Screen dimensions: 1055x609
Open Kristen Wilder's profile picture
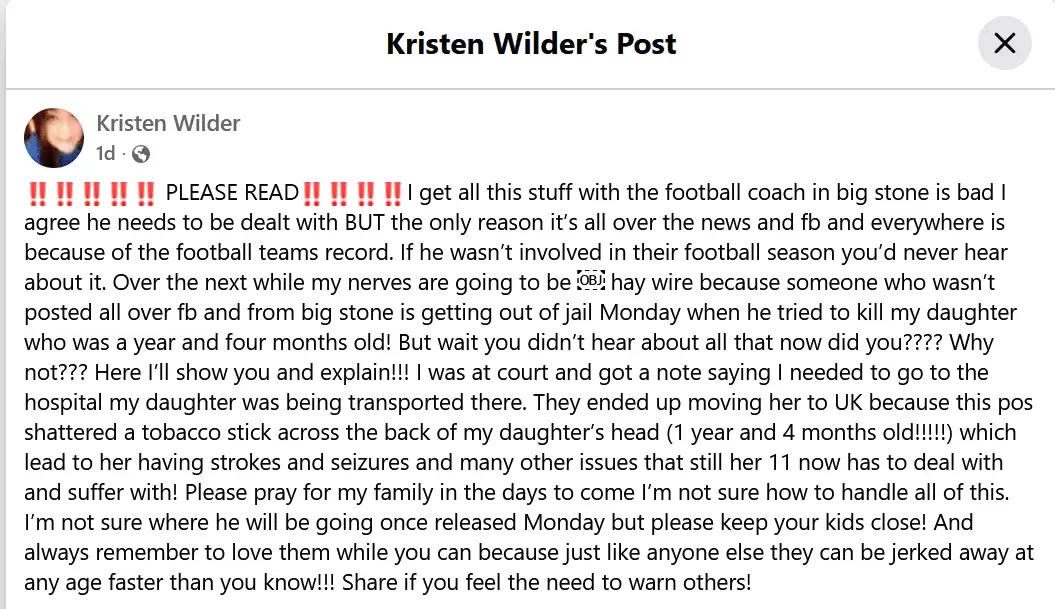click(x=54, y=137)
